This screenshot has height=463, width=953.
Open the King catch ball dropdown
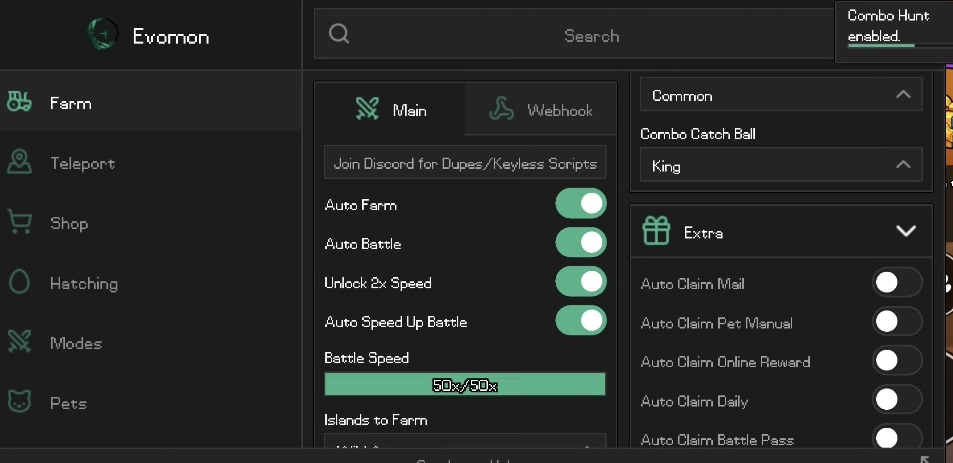[781, 165]
